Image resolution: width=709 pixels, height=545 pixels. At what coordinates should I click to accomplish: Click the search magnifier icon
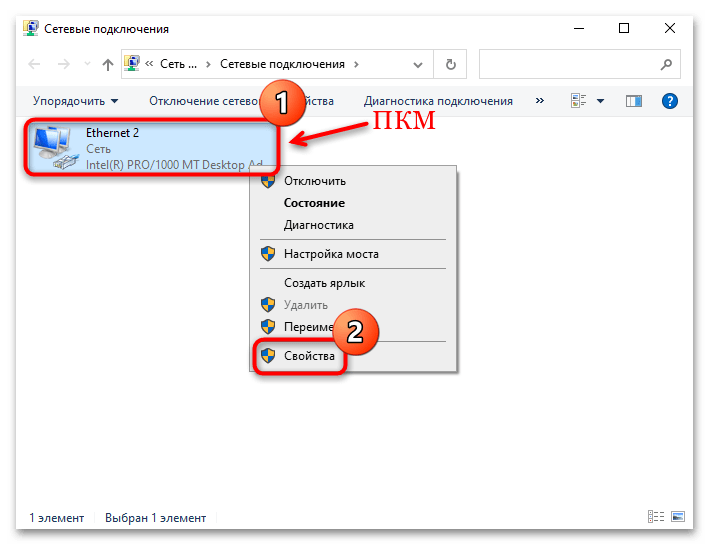coord(666,64)
